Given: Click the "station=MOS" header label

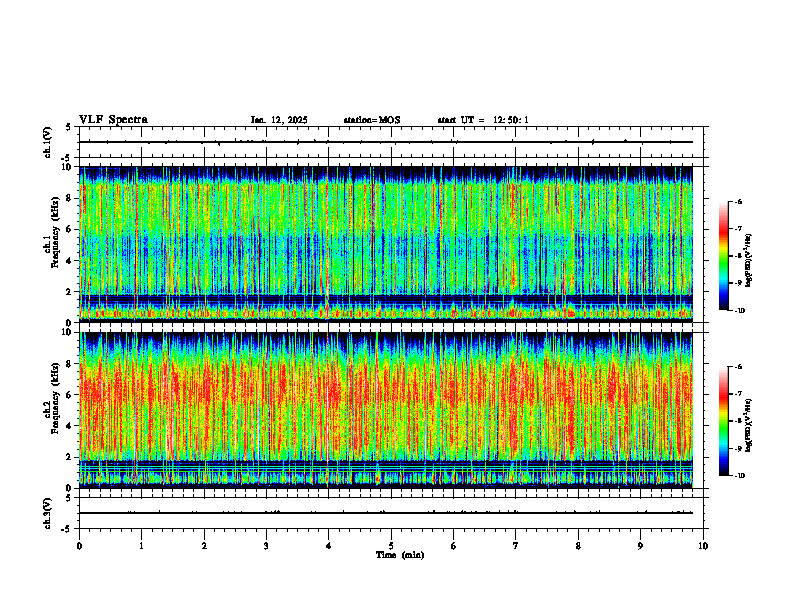Looking at the screenshot, I should click(x=372, y=120).
